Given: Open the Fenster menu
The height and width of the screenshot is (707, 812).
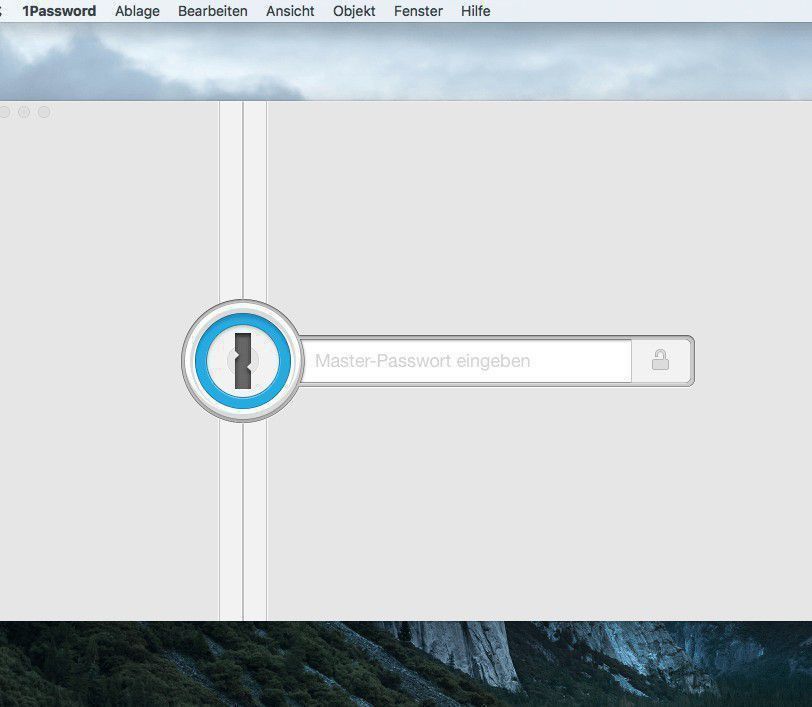Looking at the screenshot, I should pos(418,11).
